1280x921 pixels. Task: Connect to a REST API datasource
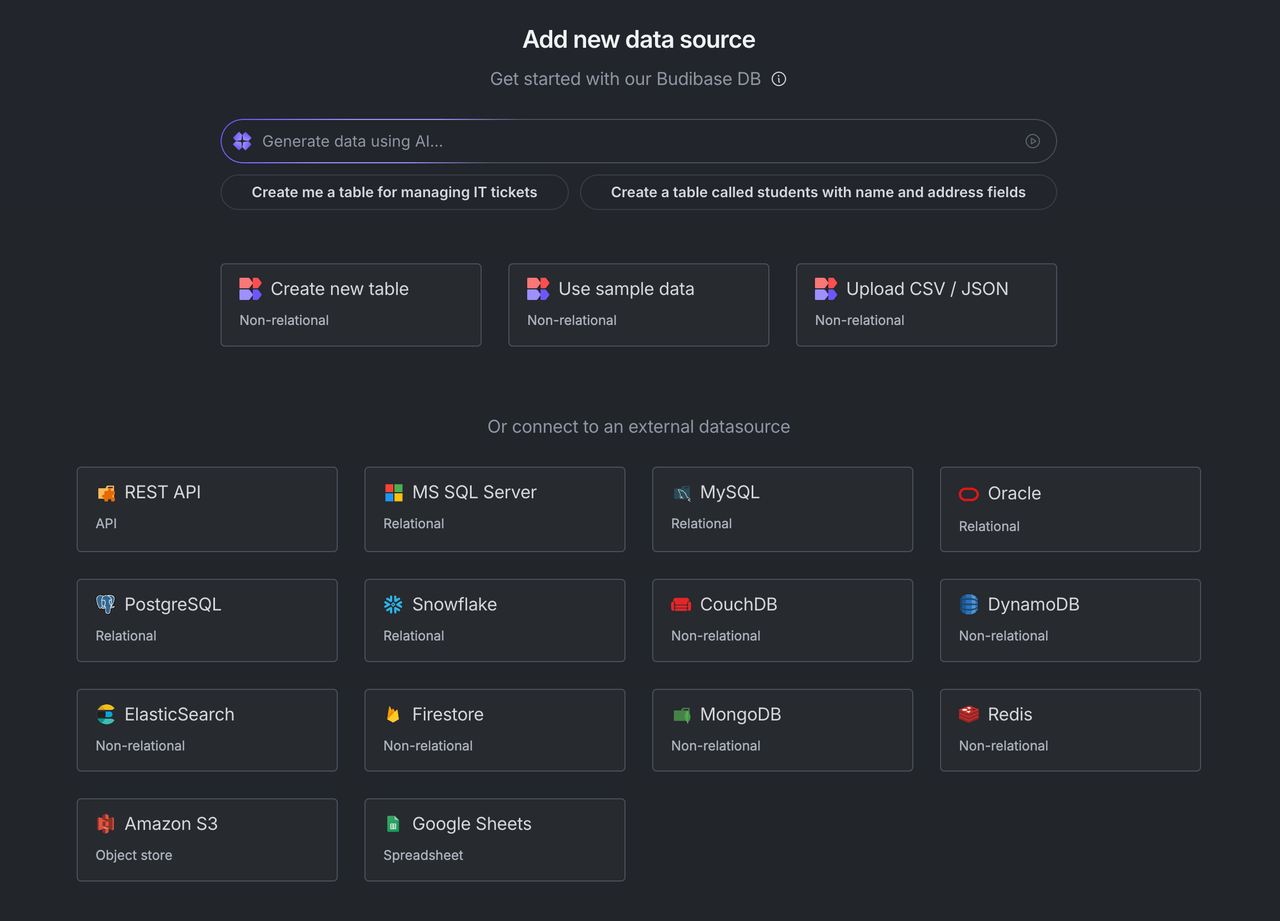(x=206, y=508)
